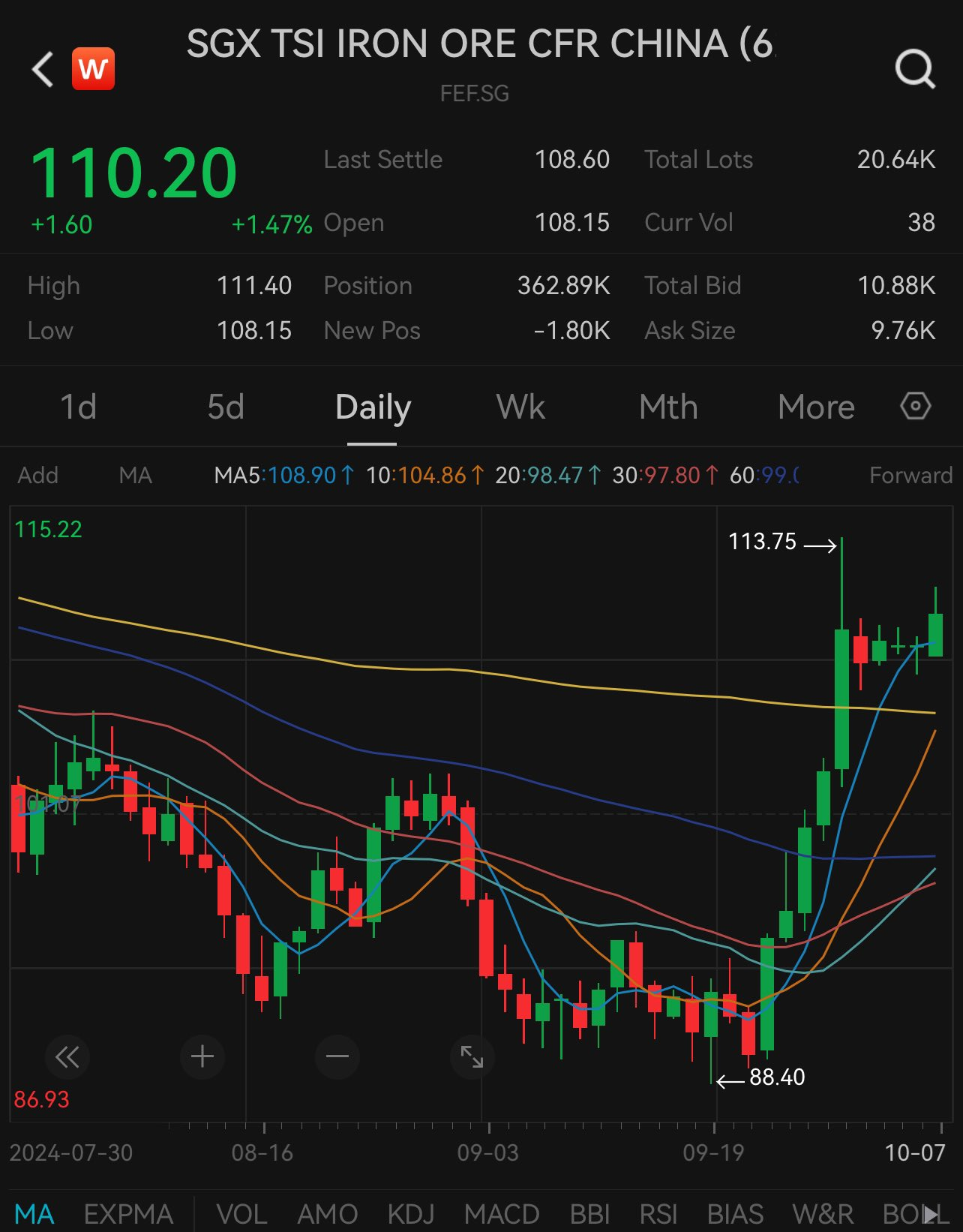Screen dimensions: 963x1232
Task: Tap Last Settle value 108.60
Action: click(572, 160)
